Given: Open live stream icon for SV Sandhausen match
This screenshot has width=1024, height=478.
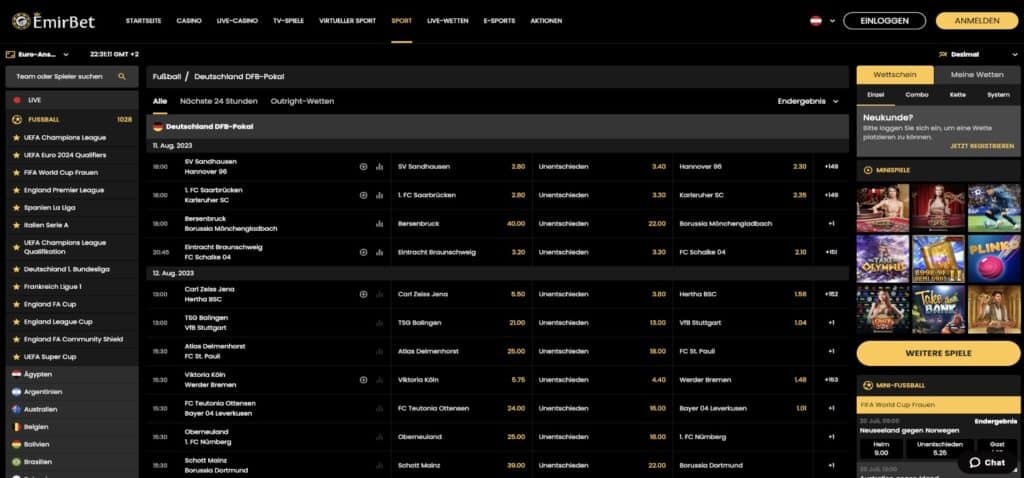Looking at the screenshot, I should tap(364, 167).
